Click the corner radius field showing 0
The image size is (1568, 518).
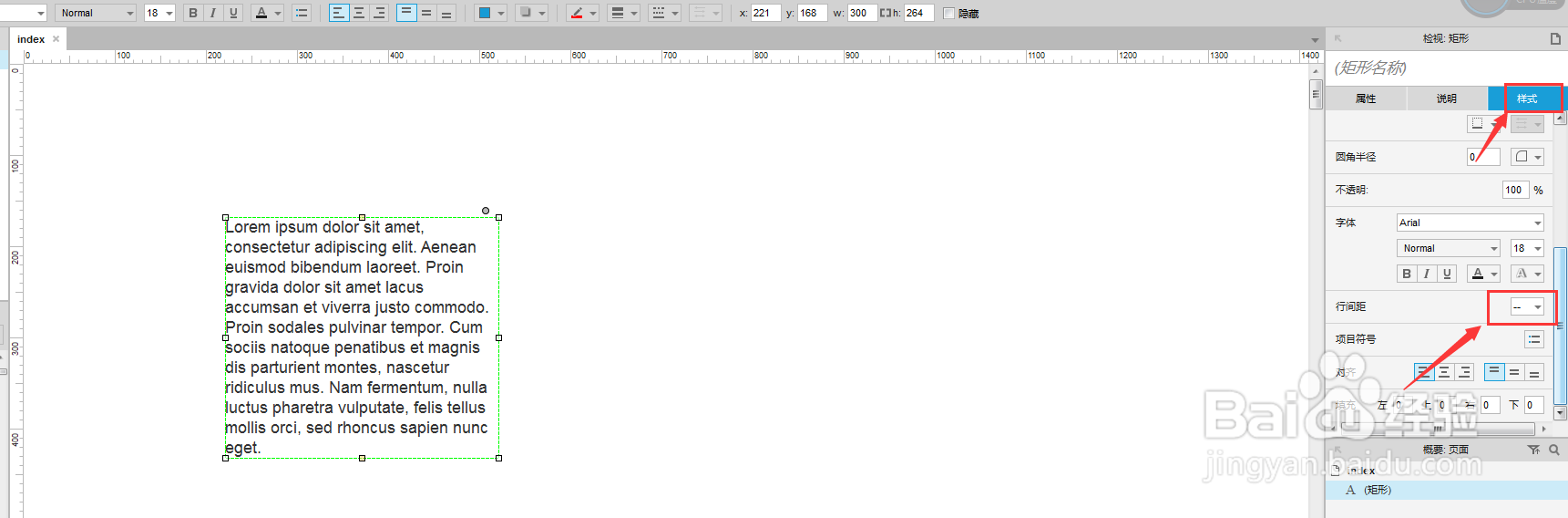[1482, 157]
